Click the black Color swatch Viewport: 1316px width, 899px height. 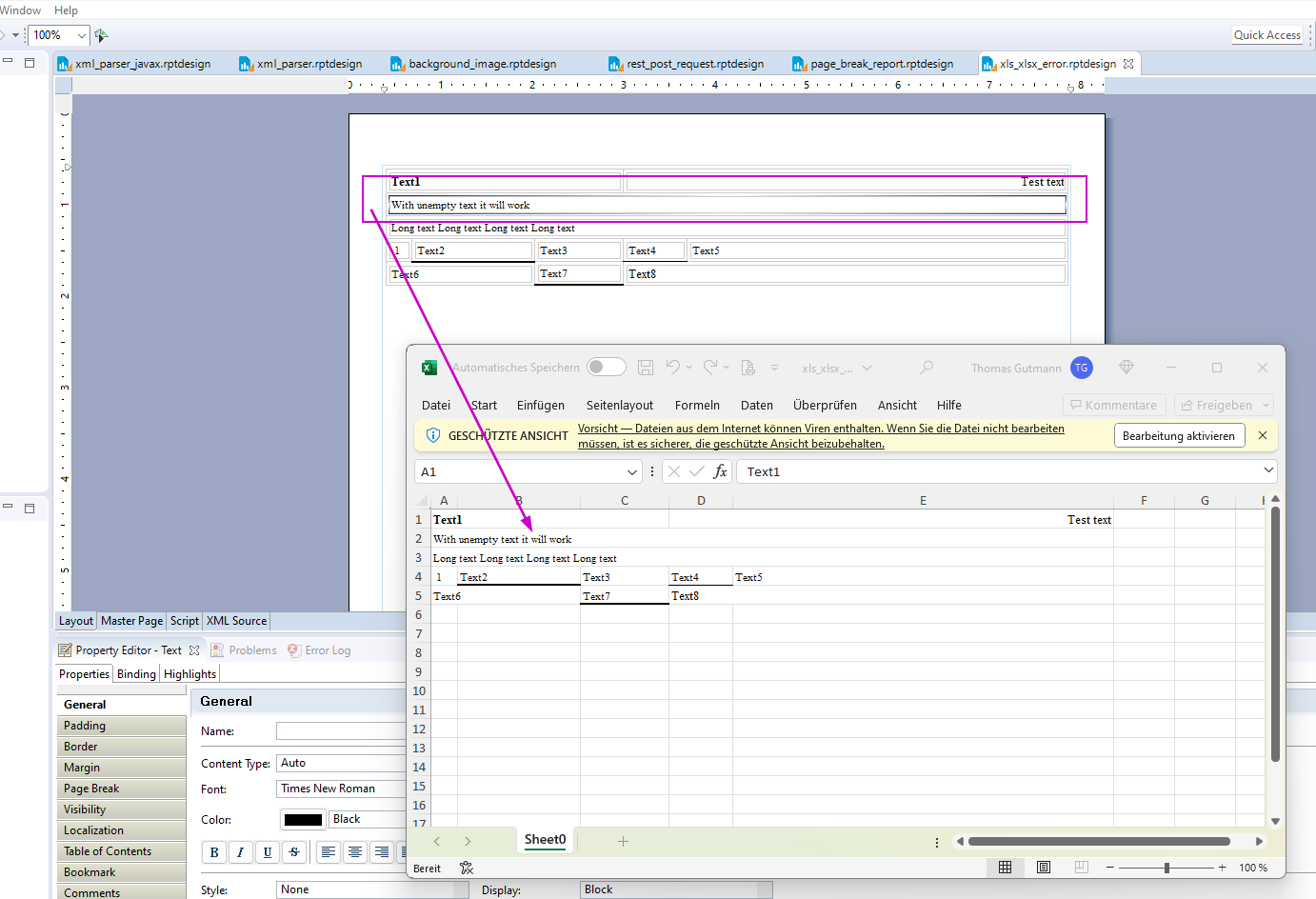(x=303, y=819)
